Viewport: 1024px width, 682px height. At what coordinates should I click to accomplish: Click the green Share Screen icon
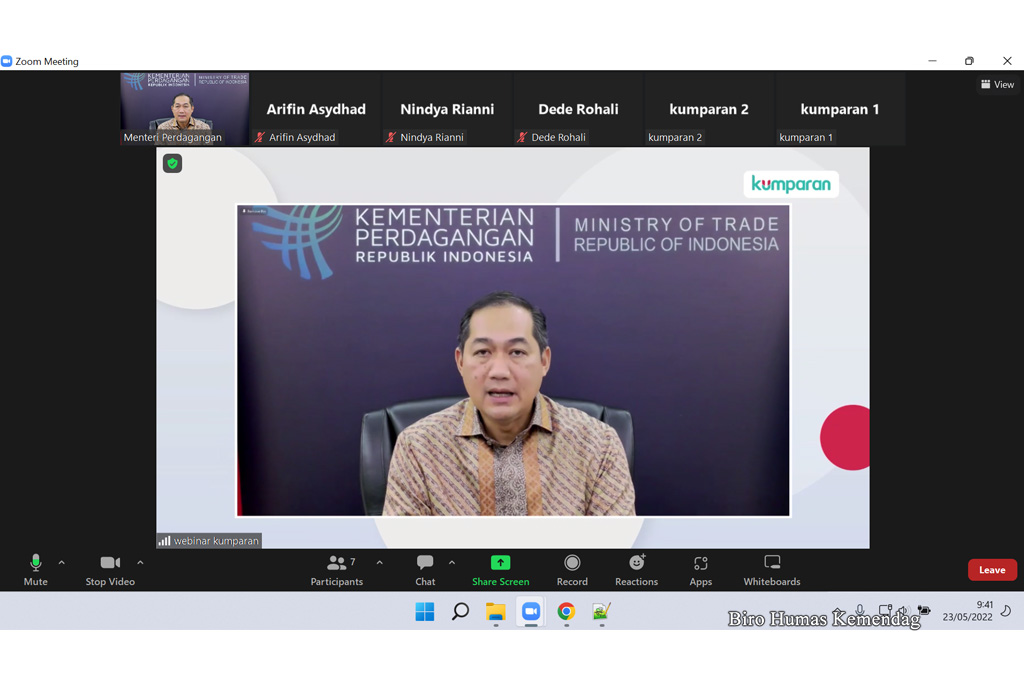[500, 563]
